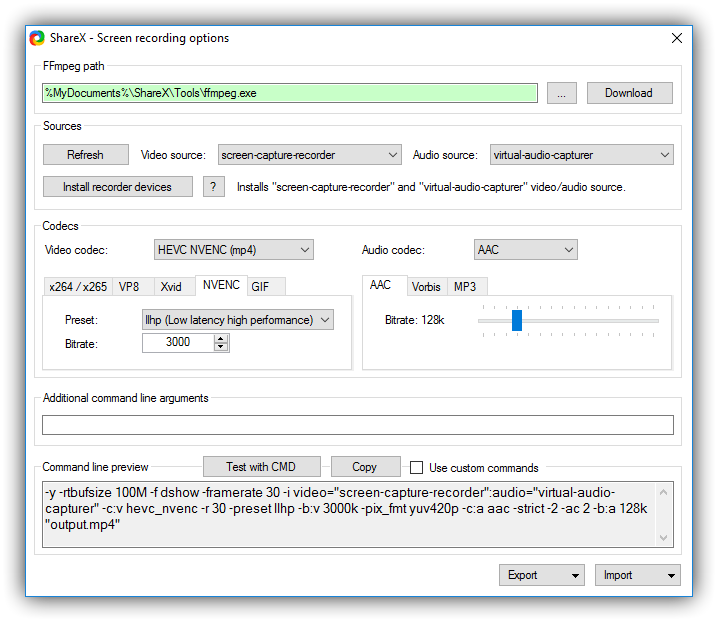718x622 pixels.
Task: Decrease video bitrate with down arrow
Action: tap(221, 347)
